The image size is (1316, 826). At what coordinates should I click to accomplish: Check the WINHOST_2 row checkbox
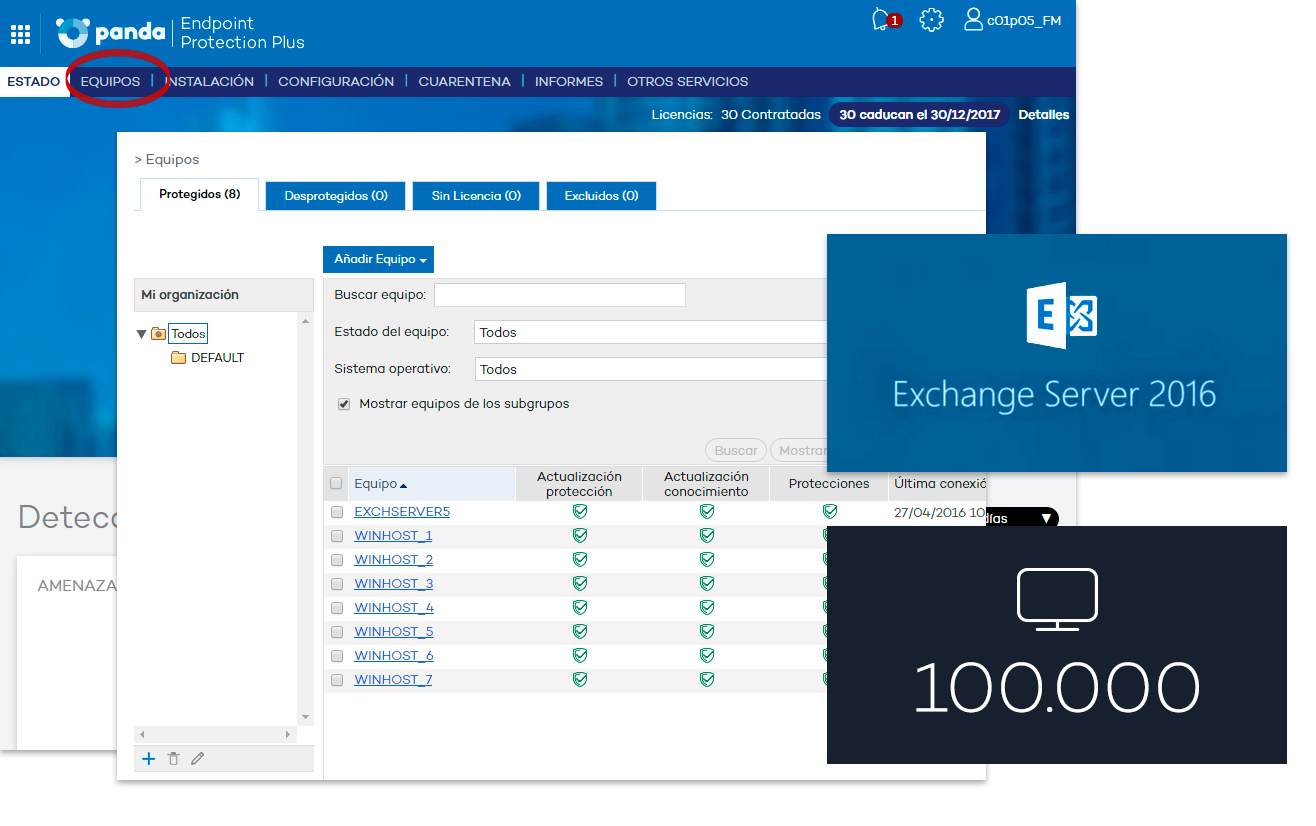(x=336, y=560)
